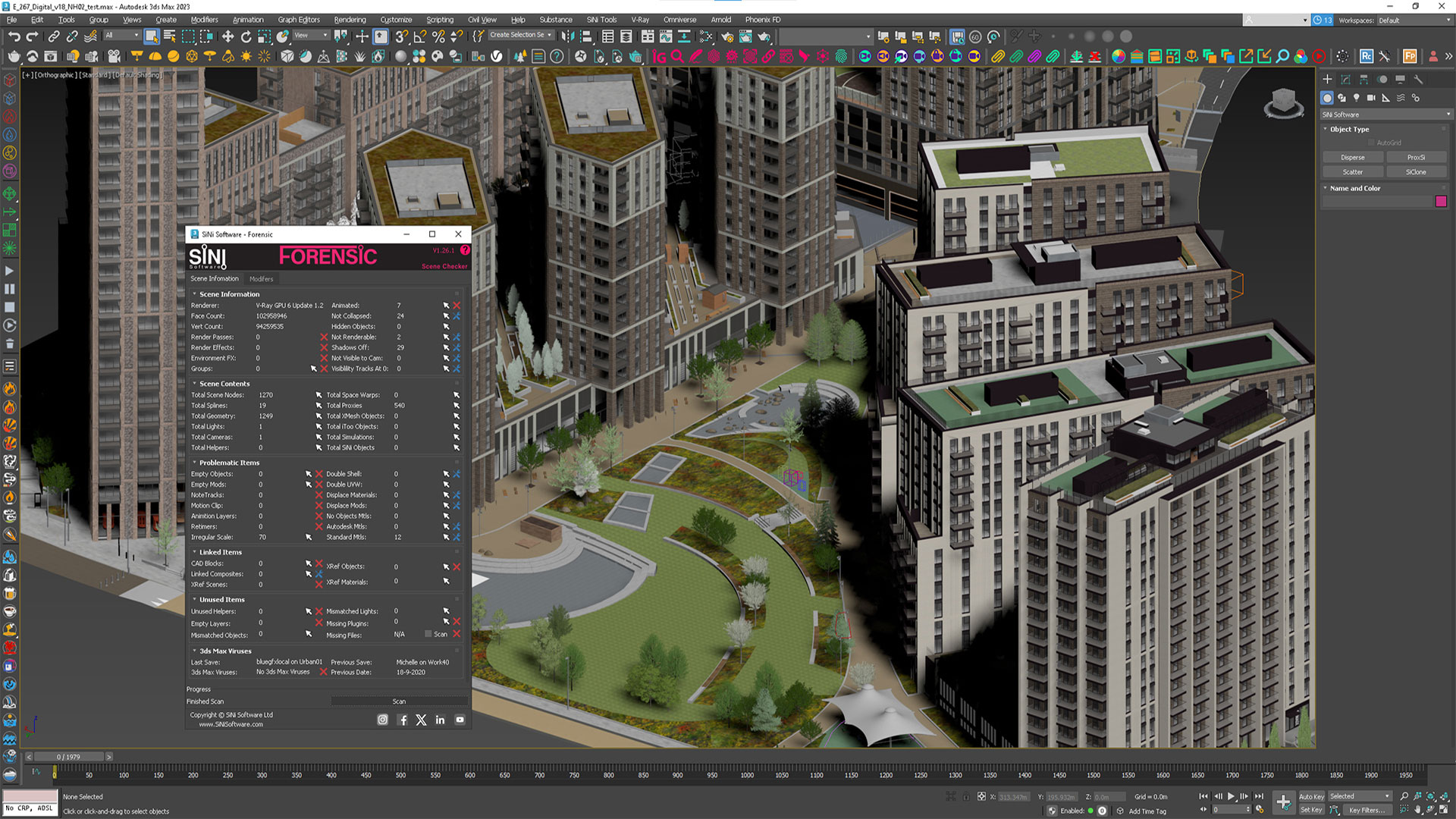Click the orange Fp icon in toolbar
This screenshot has height=819, width=1456.
1410,56
